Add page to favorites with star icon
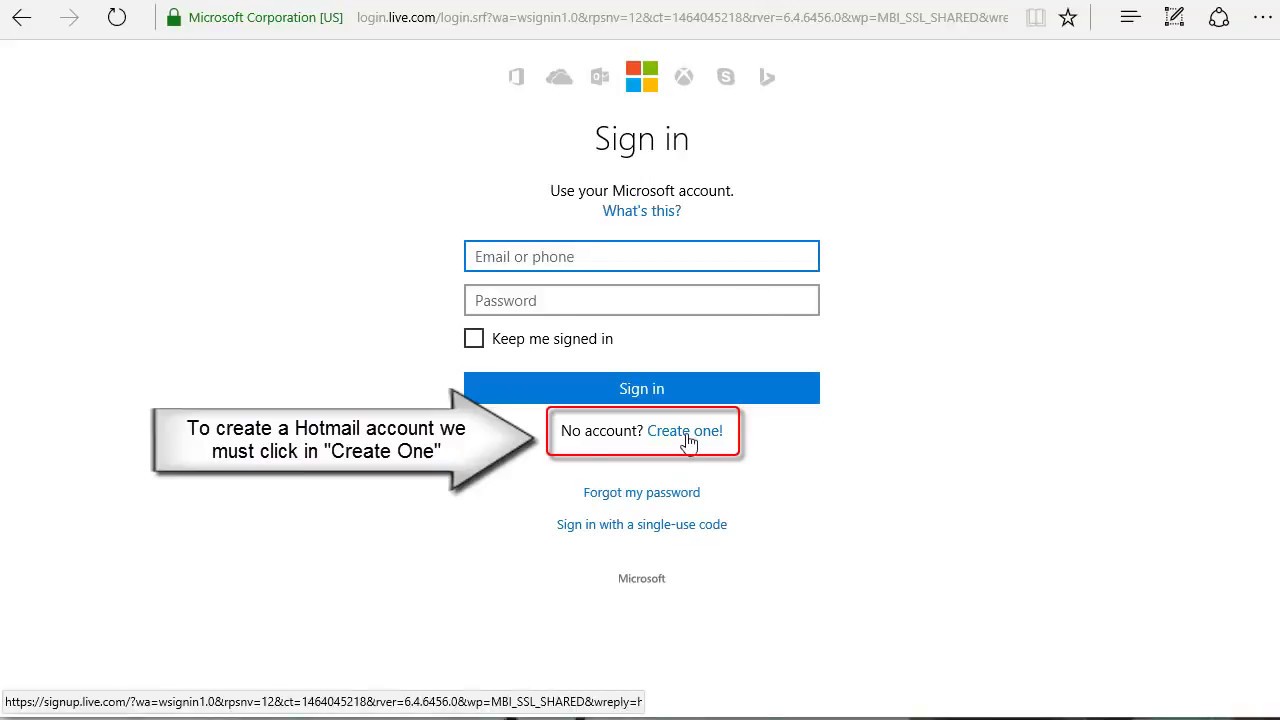The width and height of the screenshot is (1280, 720). coord(1068,17)
